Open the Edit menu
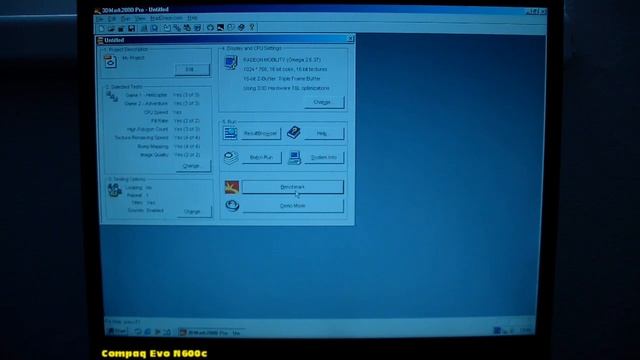640x360 pixels. [x=112, y=19]
